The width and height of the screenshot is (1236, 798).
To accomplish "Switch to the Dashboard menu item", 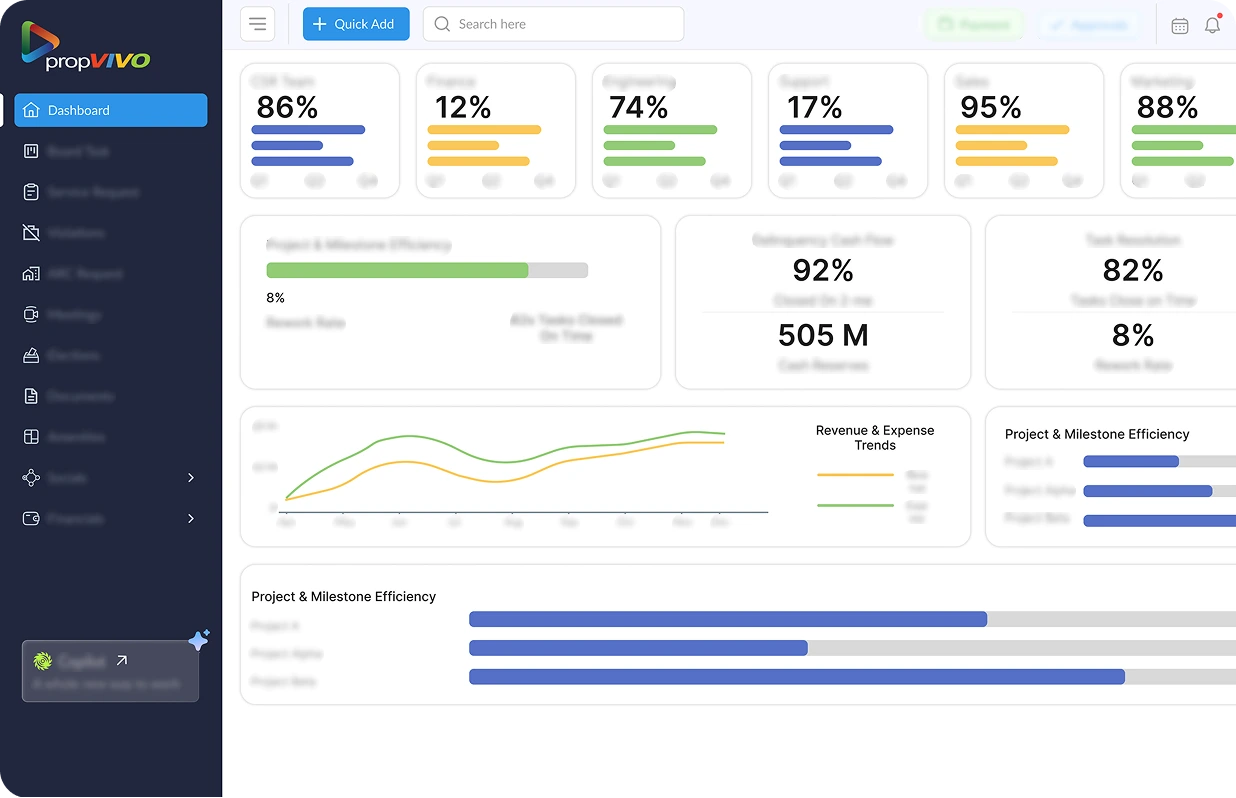I will point(110,111).
